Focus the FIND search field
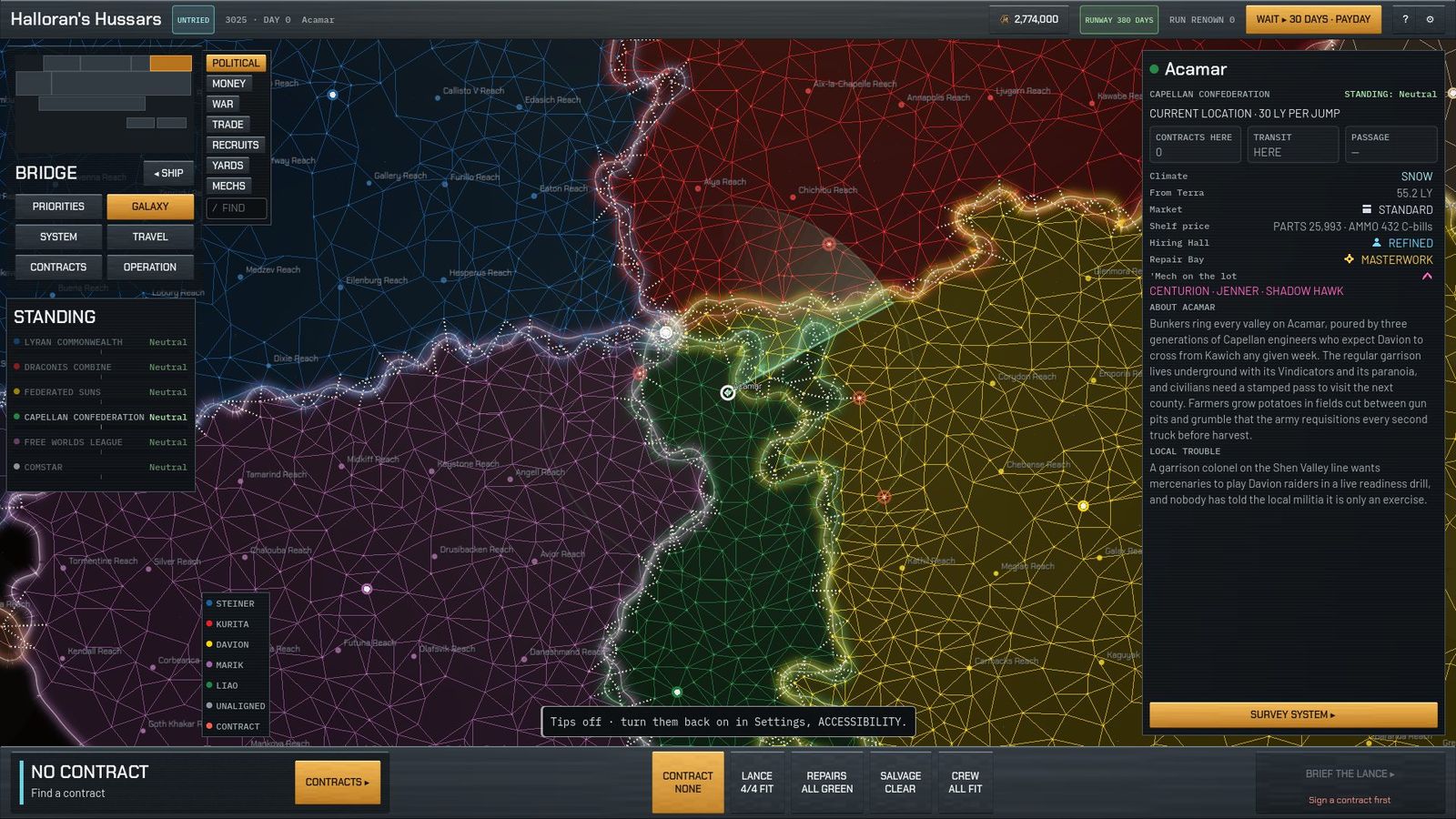1456x819 pixels. click(x=237, y=208)
